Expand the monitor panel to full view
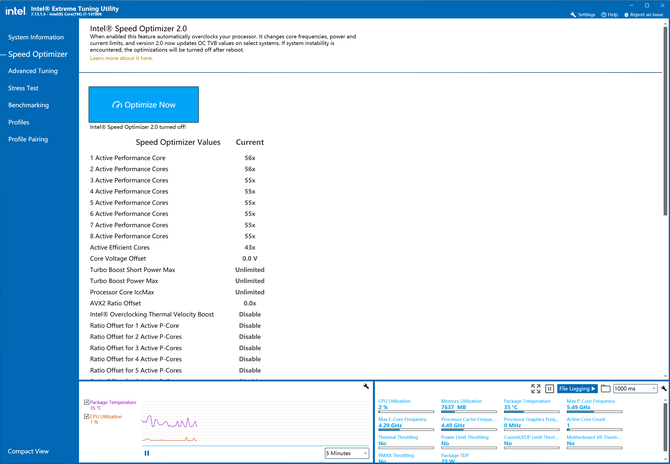 pyautogui.click(x=535, y=388)
